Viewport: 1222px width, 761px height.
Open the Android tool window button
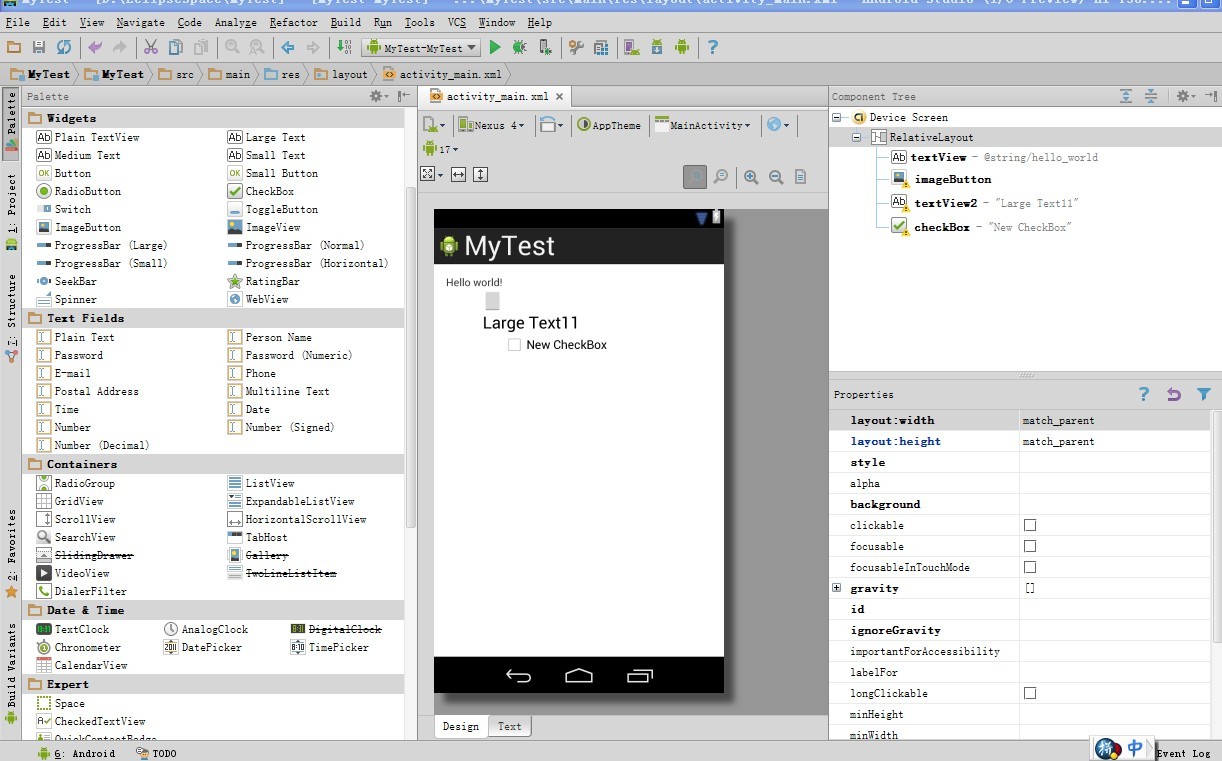77,753
